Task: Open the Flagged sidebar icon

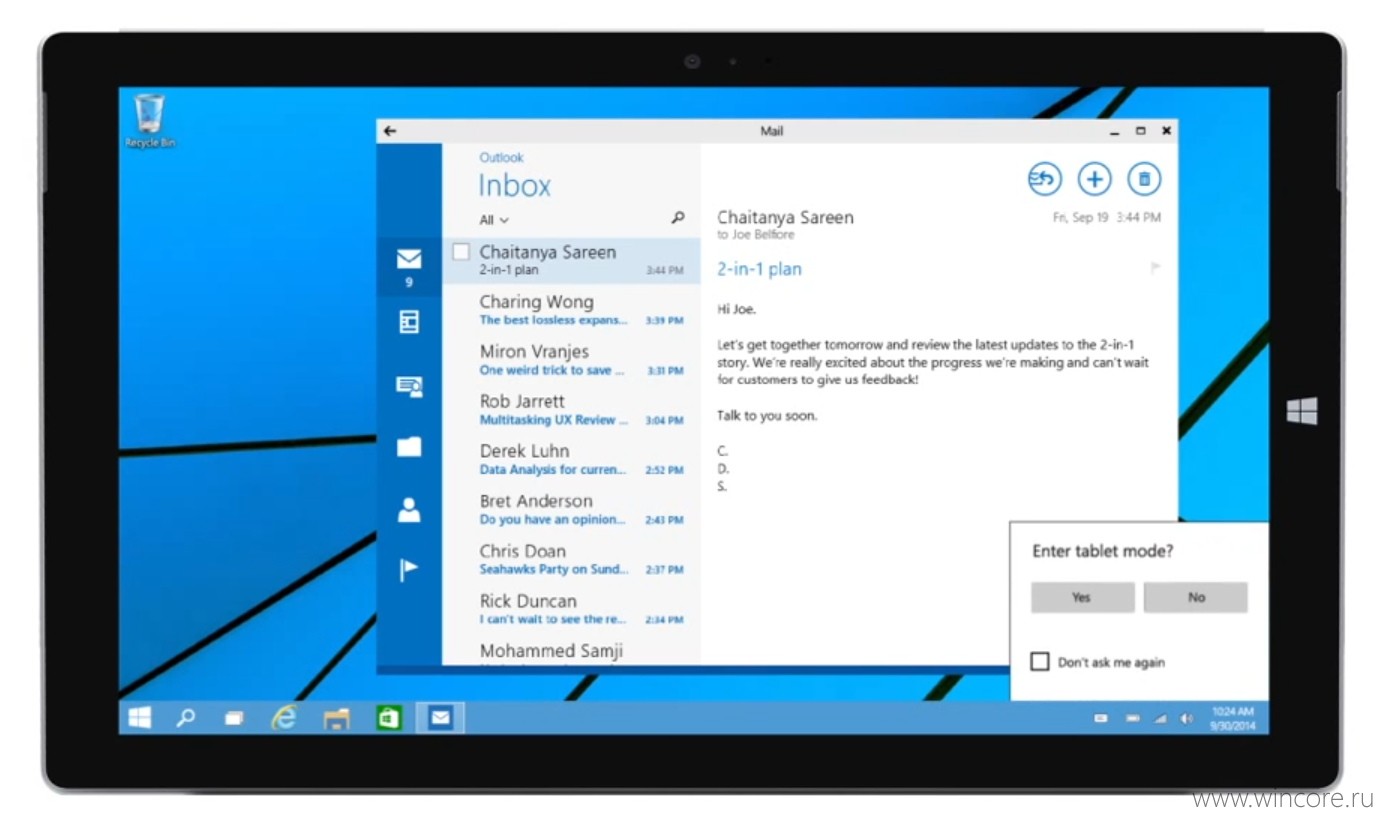Action: tap(409, 570)
